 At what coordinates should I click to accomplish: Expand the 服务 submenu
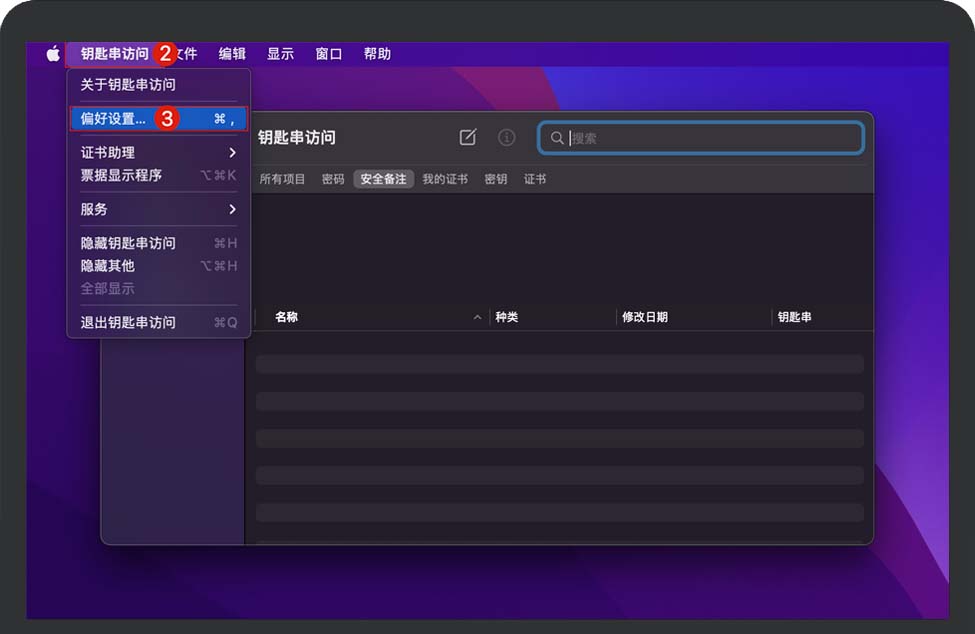[x=93, y=209]
